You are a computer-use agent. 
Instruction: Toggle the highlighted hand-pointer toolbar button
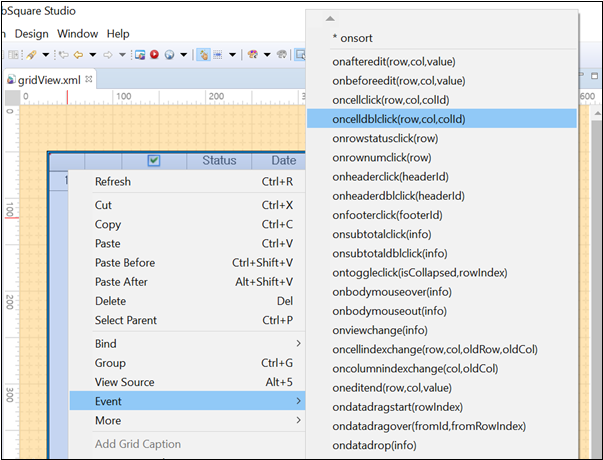[x=204, y=54]
